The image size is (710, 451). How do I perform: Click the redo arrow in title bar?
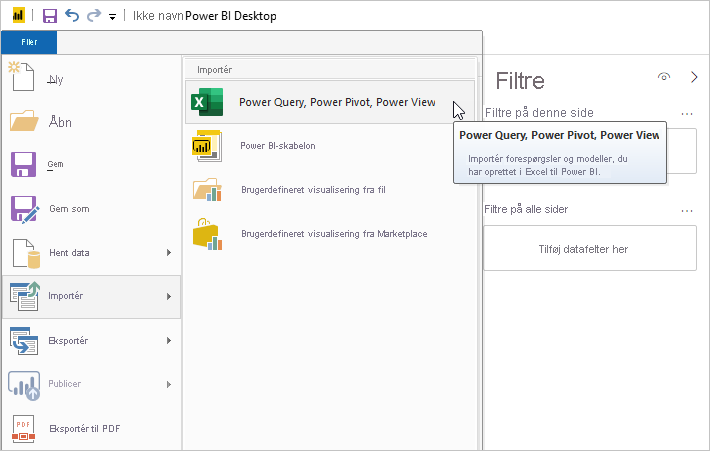tap(93, 16)
